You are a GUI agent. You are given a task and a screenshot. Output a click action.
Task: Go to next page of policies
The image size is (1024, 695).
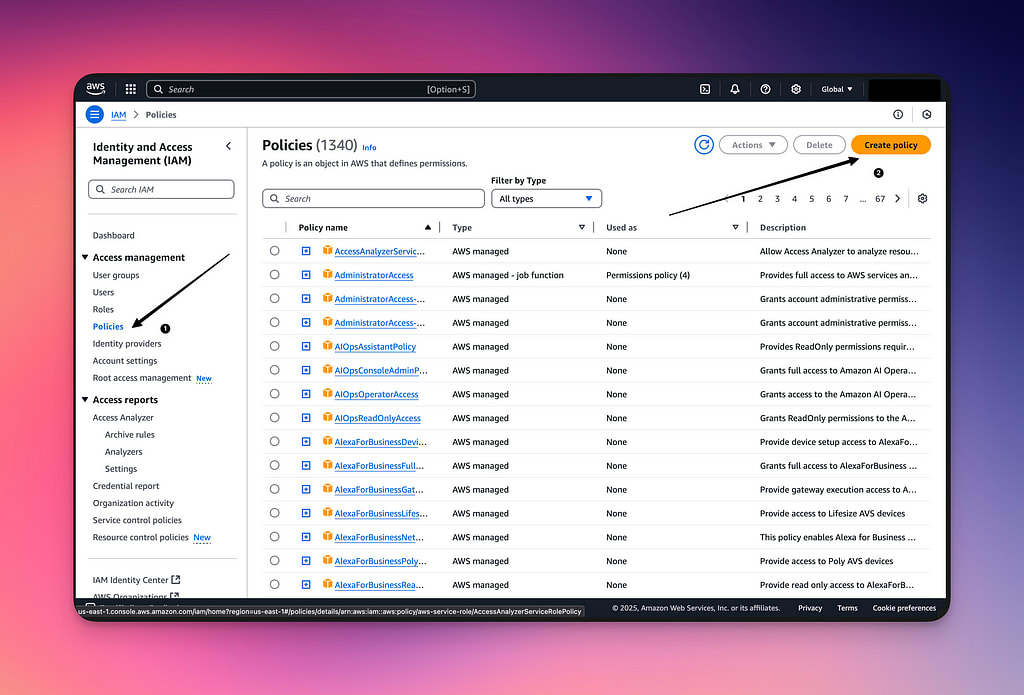[897, 199]
